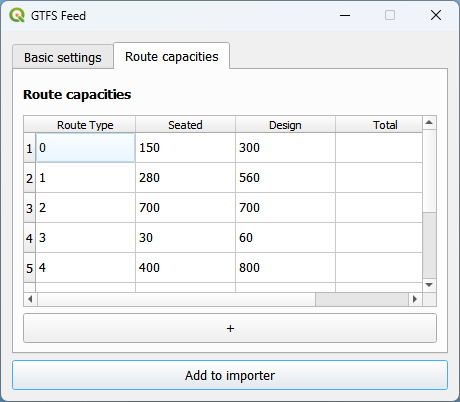Viewport: 460px width, 402px height.
Task: Select row header number 3
Action: (30, 208)
